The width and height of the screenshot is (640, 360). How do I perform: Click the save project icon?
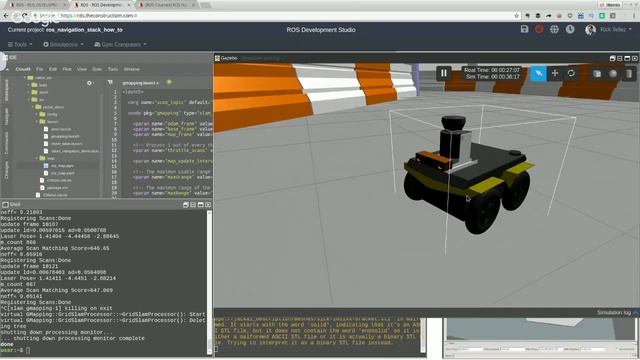click(x=524, y=29)
